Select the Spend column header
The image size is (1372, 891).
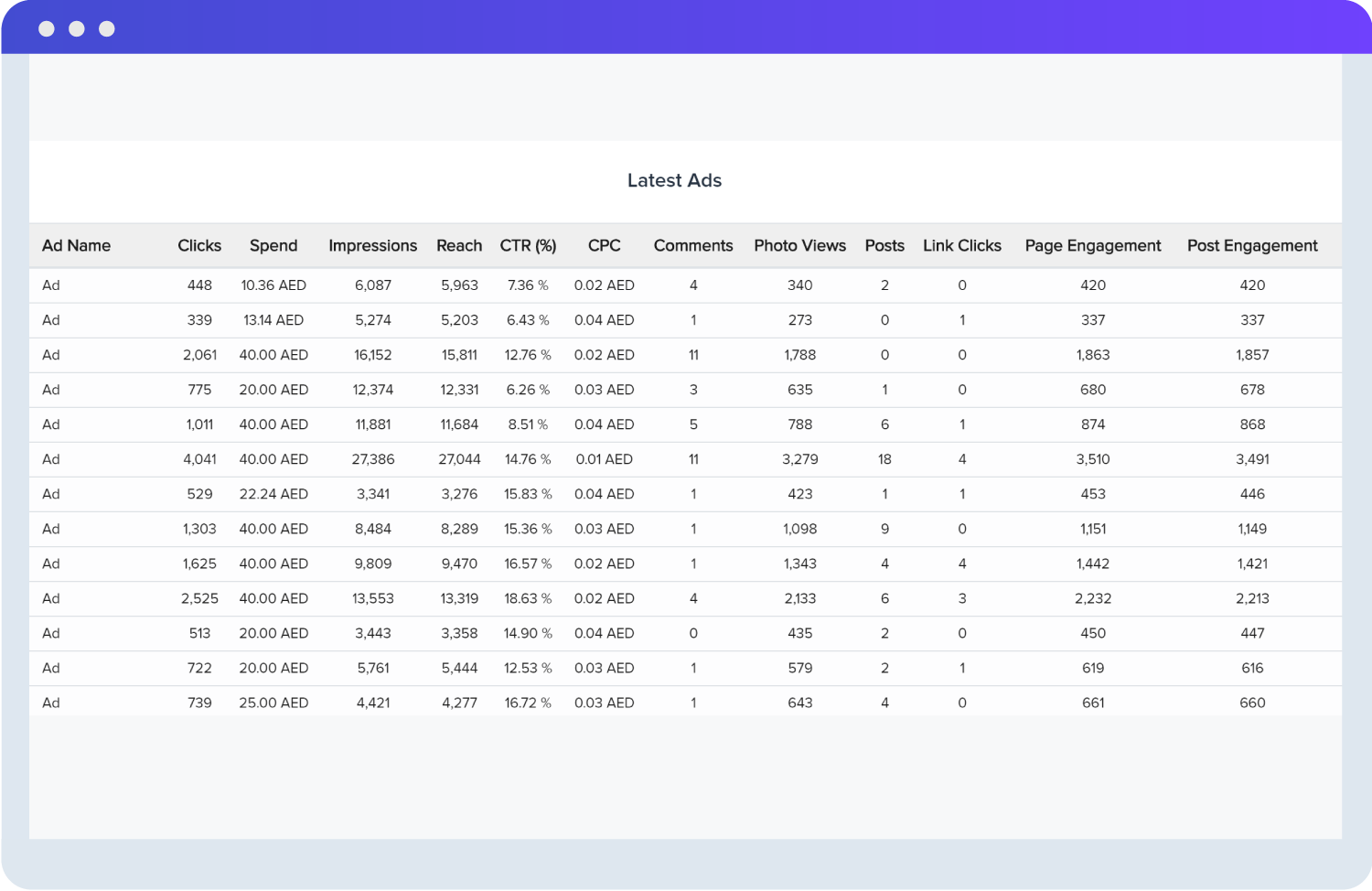(273, 245)
